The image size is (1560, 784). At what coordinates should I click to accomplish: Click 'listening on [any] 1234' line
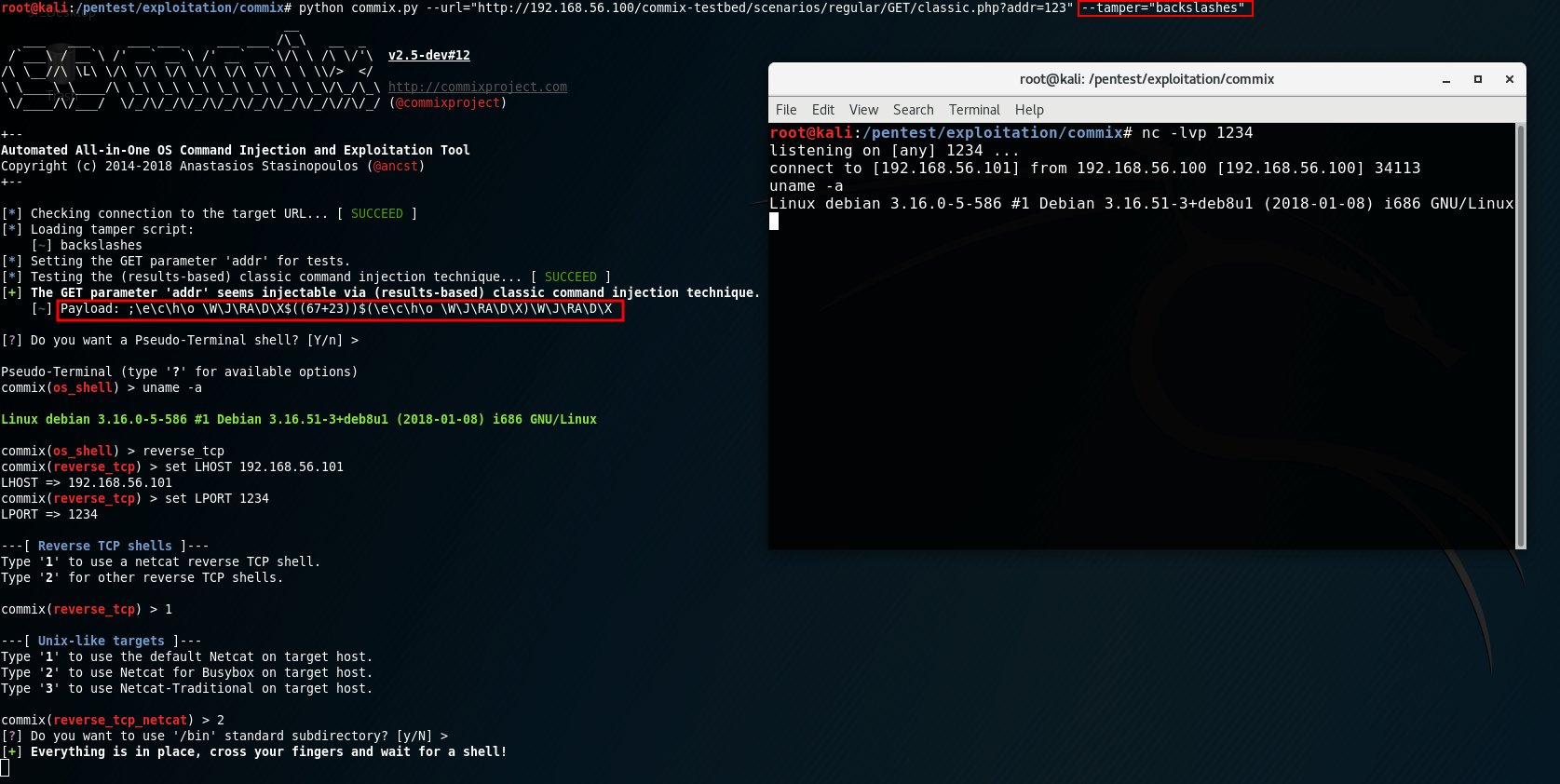click(894, 151)
